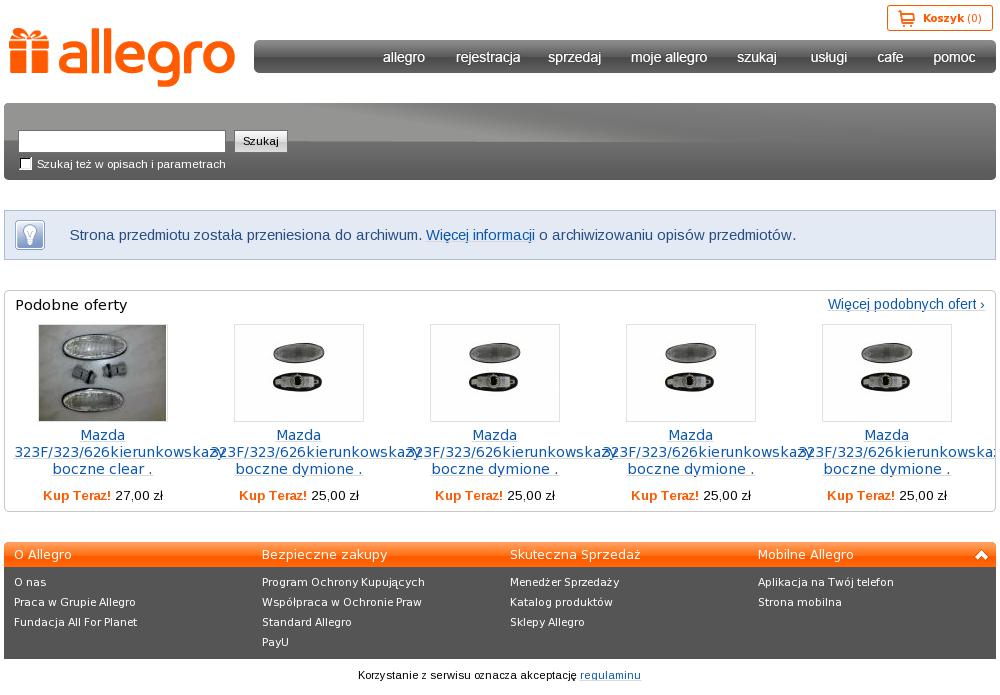Open the regulaminu terms link
Image resolution: width=1000 pixels, height=695 pixels.
coord(610,675)
